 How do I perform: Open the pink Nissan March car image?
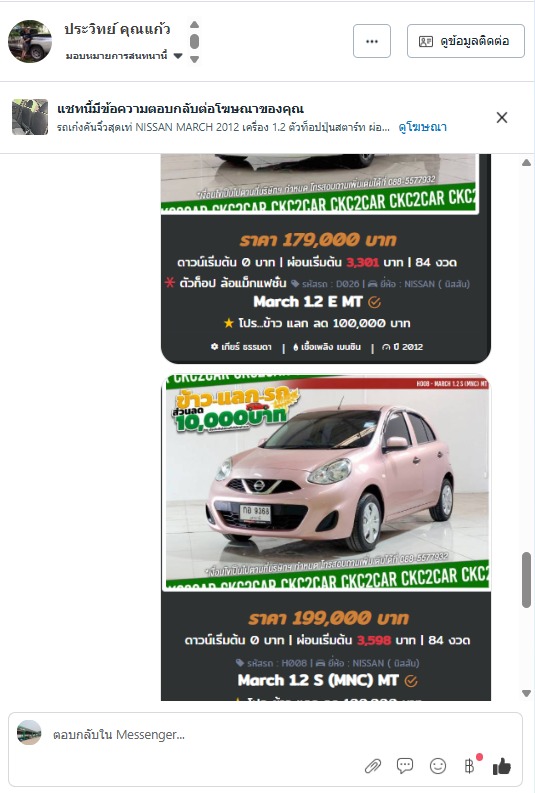click(x=326, y=482)
